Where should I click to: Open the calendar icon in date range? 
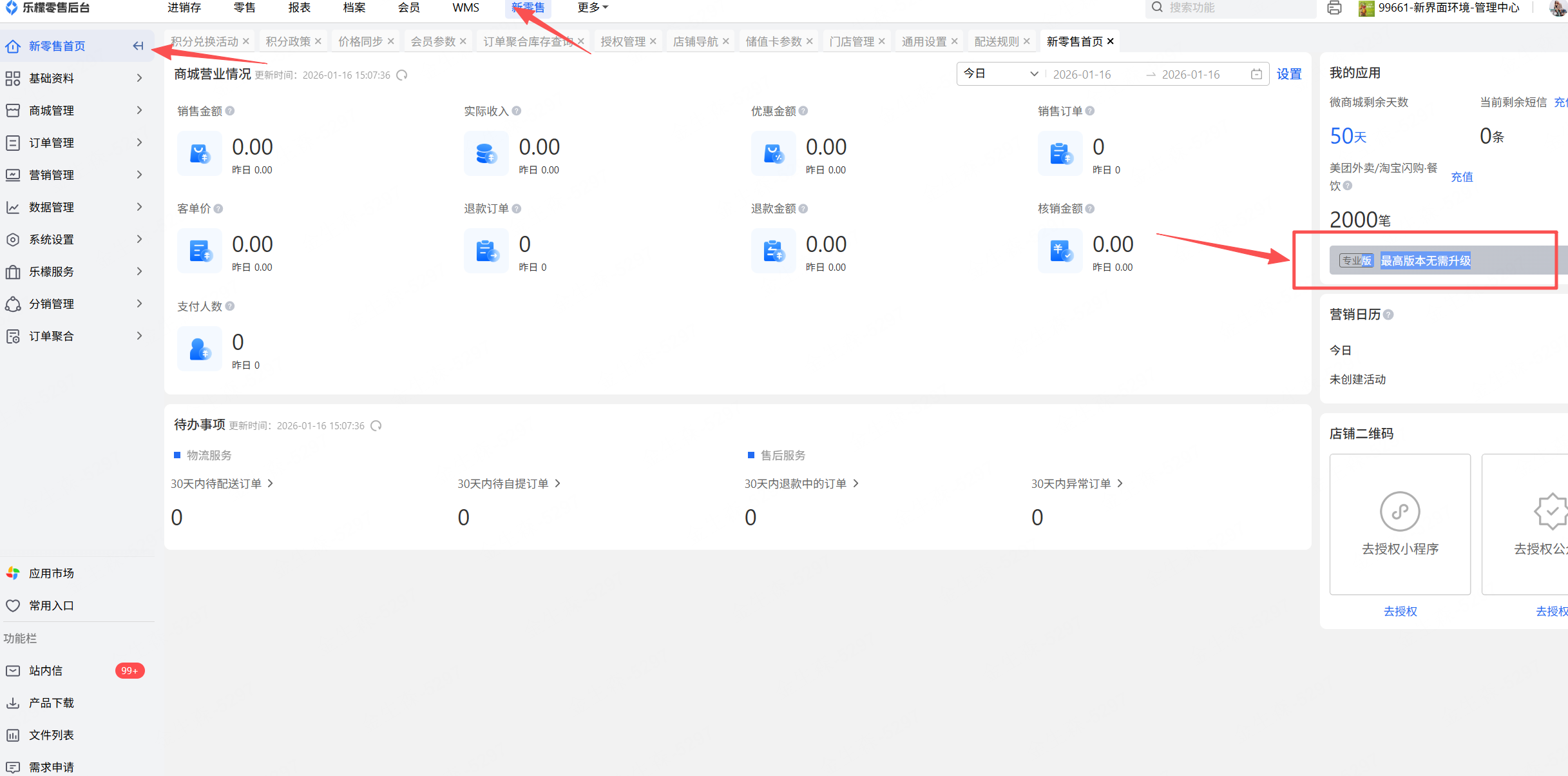pyautogui.click(x=1256, y=74)
